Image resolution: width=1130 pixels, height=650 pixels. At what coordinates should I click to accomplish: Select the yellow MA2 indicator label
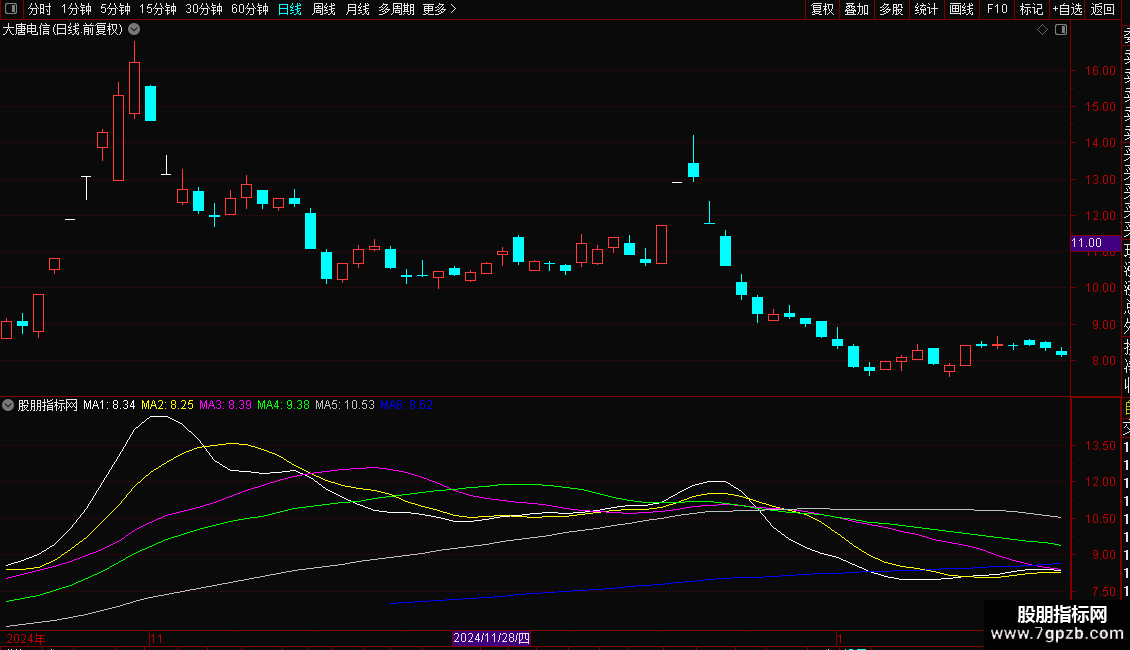(167, 405)
